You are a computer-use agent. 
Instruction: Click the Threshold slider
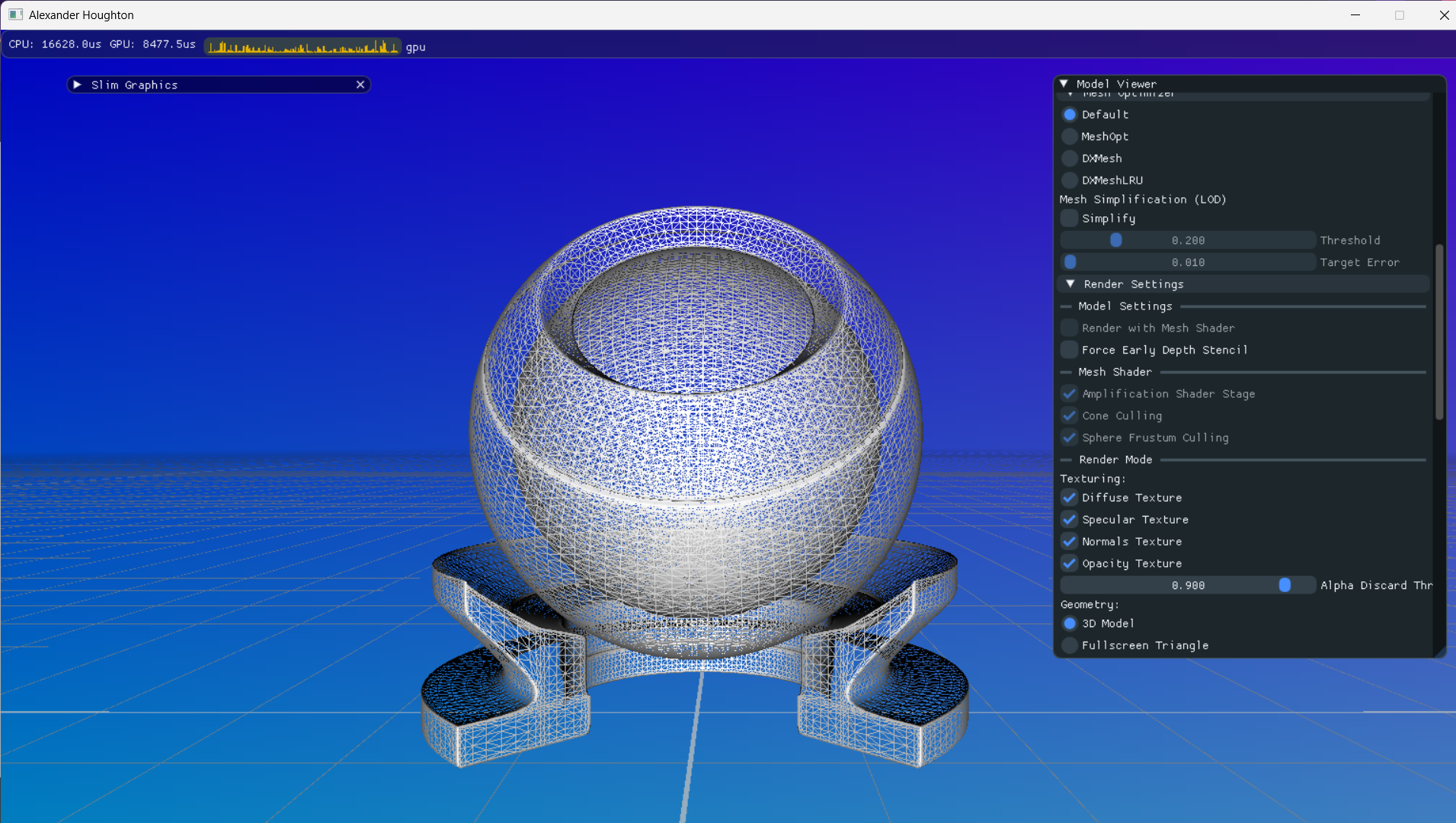point(1187,240)
